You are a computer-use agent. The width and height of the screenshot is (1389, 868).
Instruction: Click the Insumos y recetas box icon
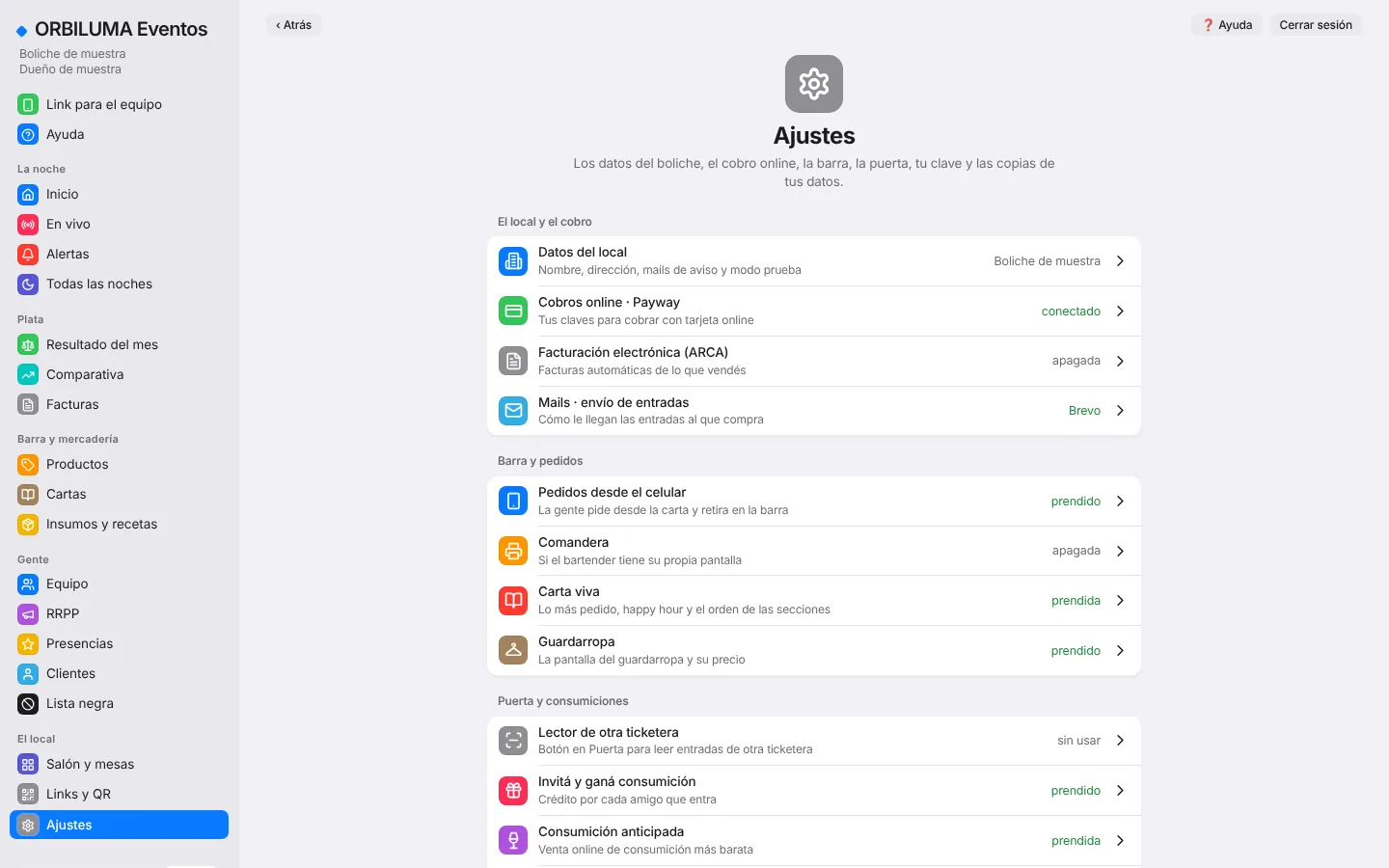[x=28, y=524]
